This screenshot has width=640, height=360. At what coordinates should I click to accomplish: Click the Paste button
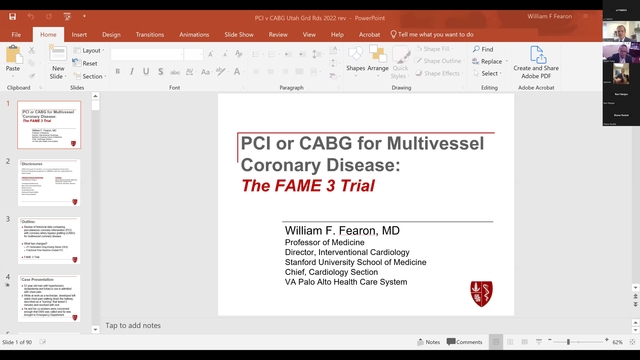click(13, 60)
